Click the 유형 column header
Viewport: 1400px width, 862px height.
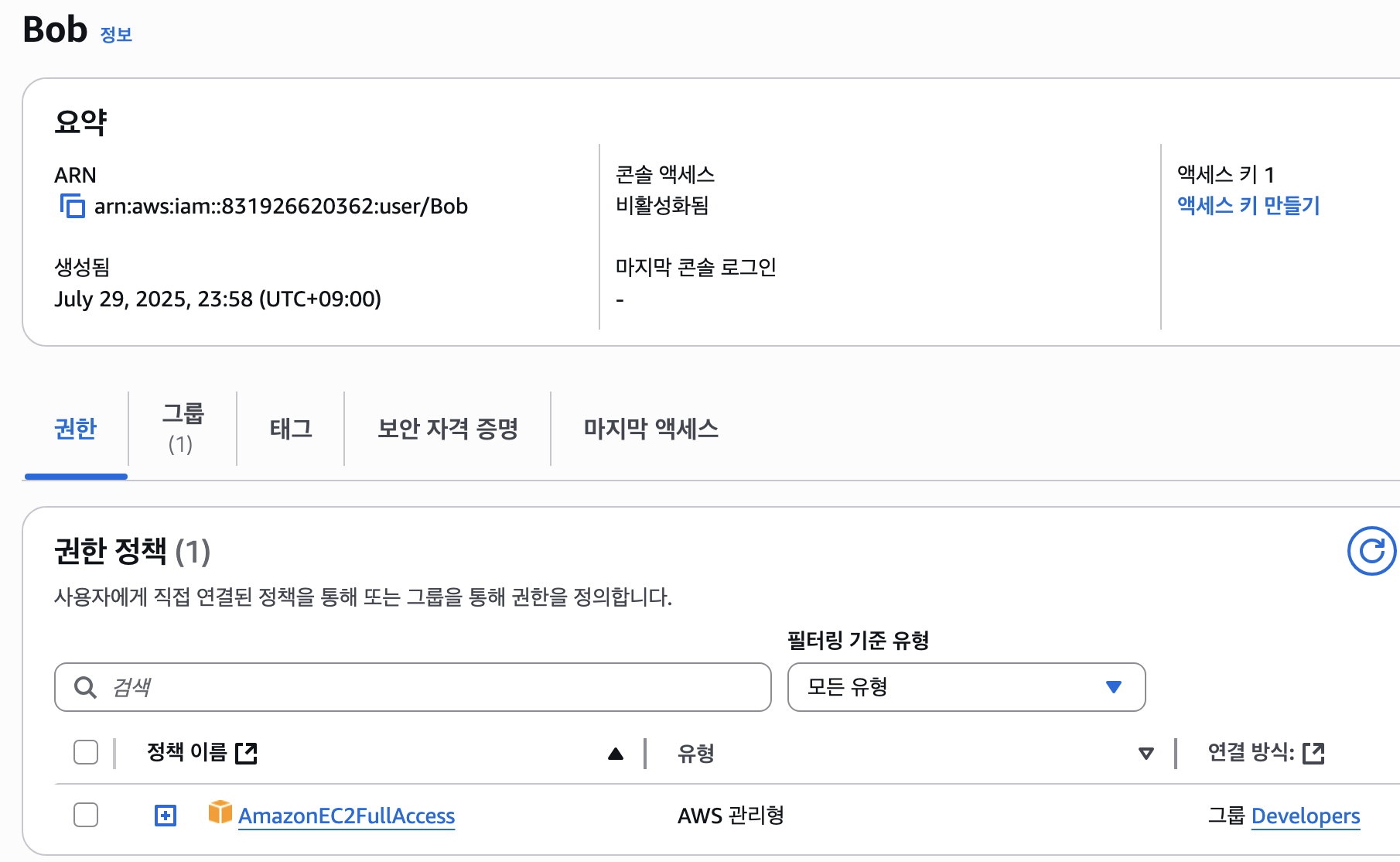click(696, 754)
